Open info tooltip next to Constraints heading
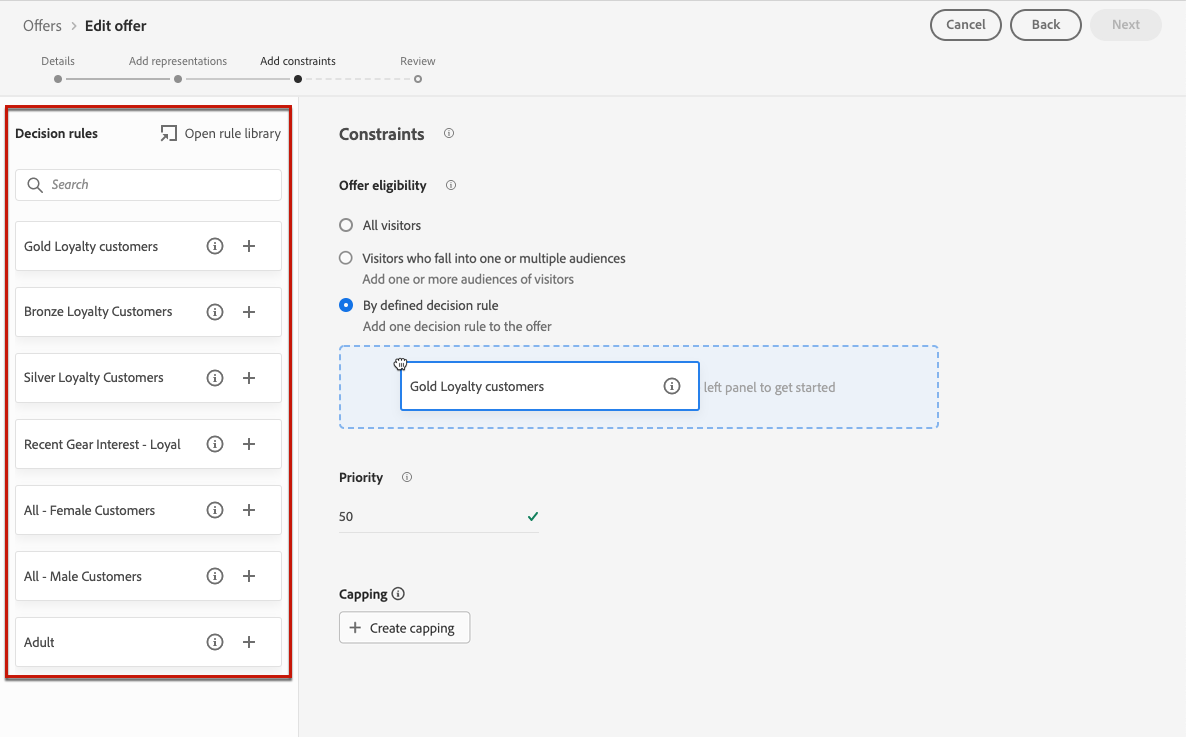The image size is (1186, 737). 449,133
